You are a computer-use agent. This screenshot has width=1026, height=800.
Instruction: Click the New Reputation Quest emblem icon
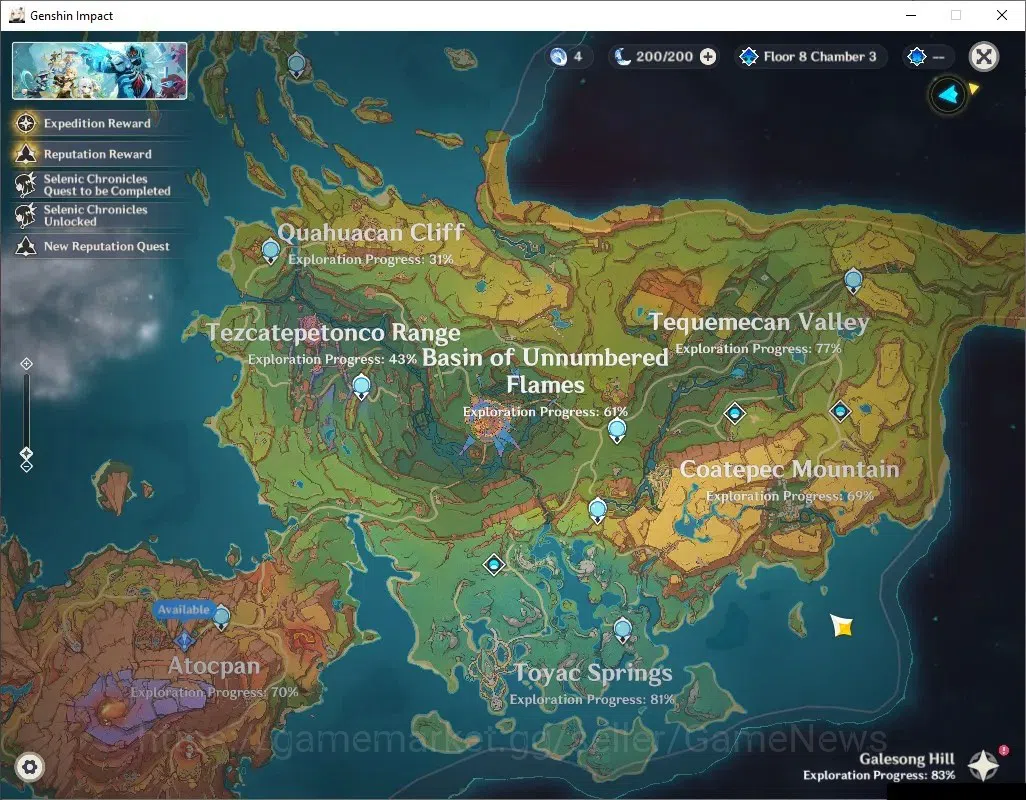(x=26, y=246)
